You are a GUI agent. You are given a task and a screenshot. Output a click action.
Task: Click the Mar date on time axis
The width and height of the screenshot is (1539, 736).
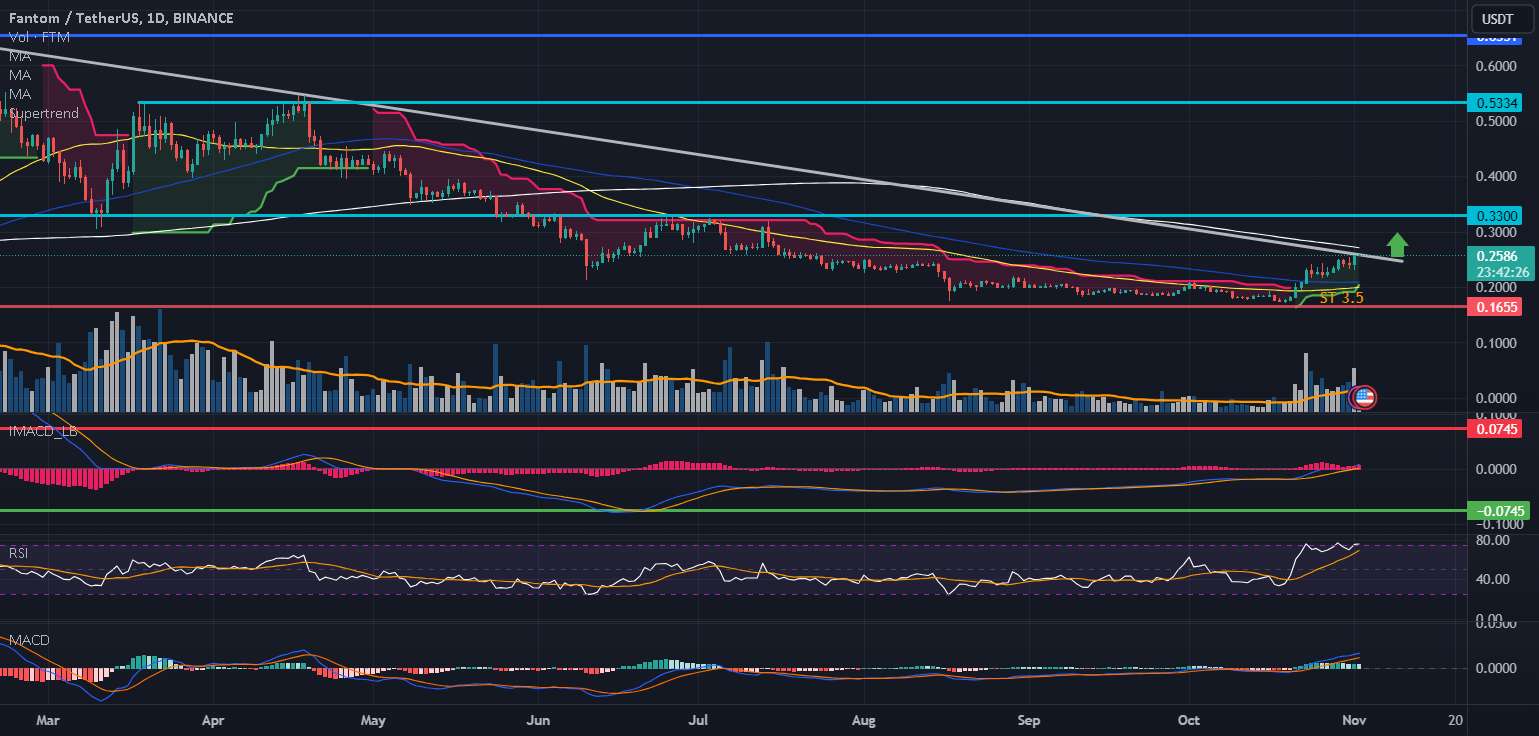47,719
